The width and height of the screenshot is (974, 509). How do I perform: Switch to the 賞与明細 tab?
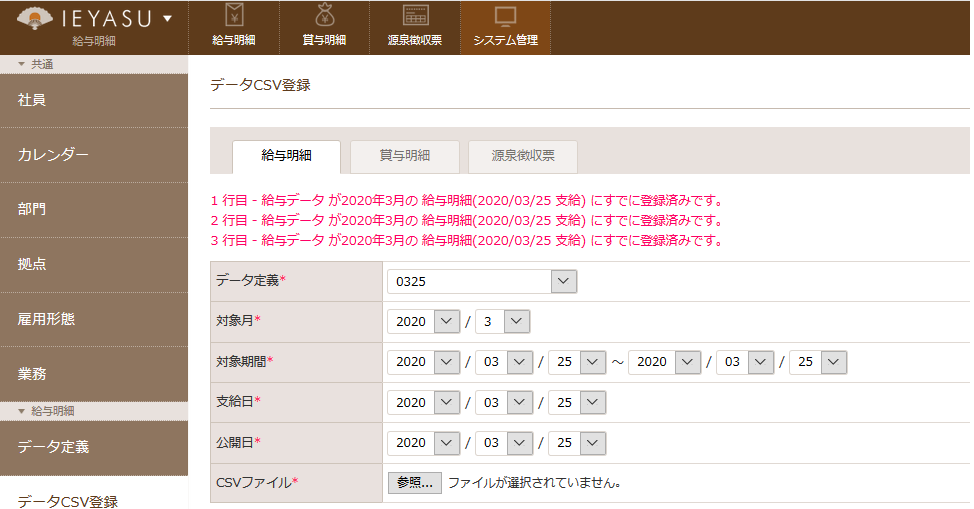(x=404, y=156)
